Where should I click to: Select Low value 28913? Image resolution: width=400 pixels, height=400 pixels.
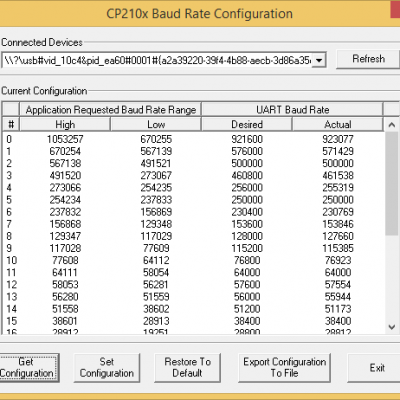tap(156, 321)
